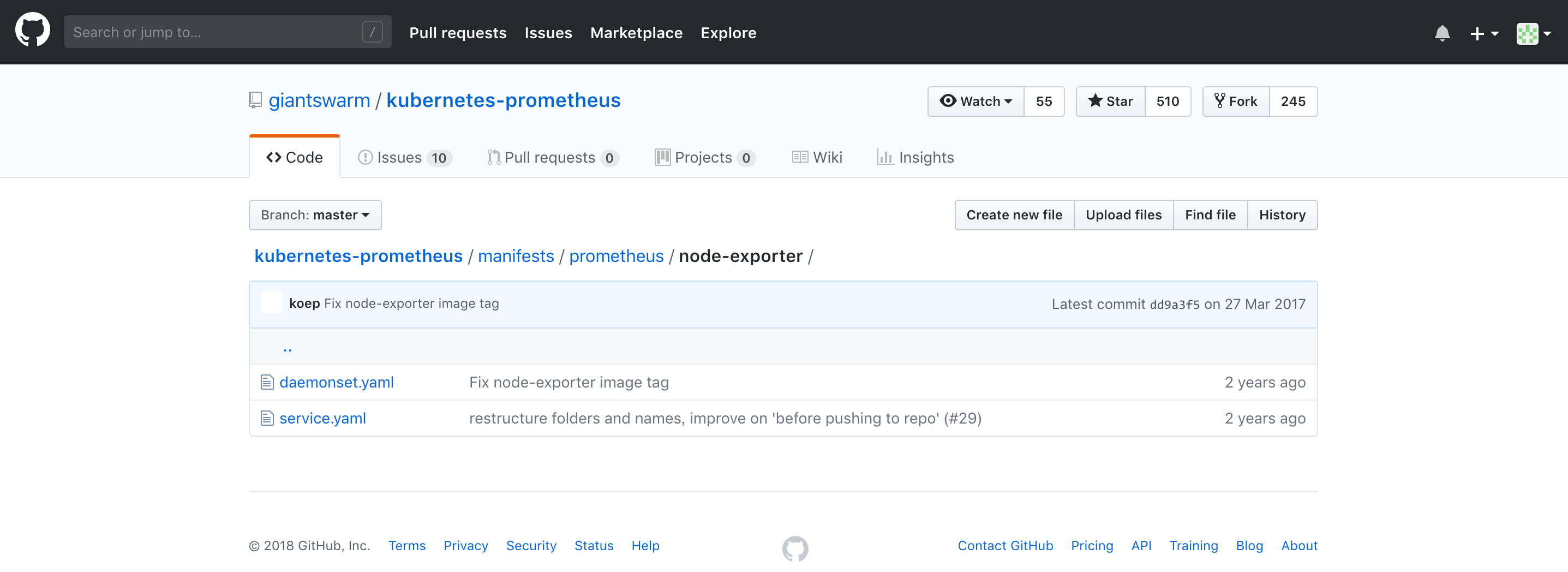Switch to the Issues tab with 10

pos(405,158)
